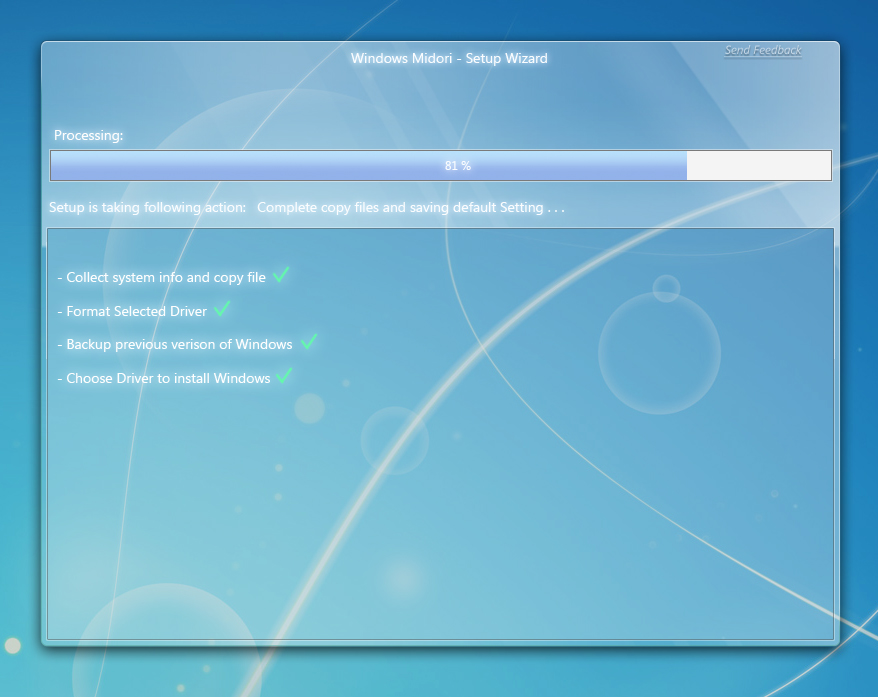Image resolution: width=878 pixels, height=697 pixels.
Task: Click the 'Processing:' label above the progress bar
Action: 88,135
